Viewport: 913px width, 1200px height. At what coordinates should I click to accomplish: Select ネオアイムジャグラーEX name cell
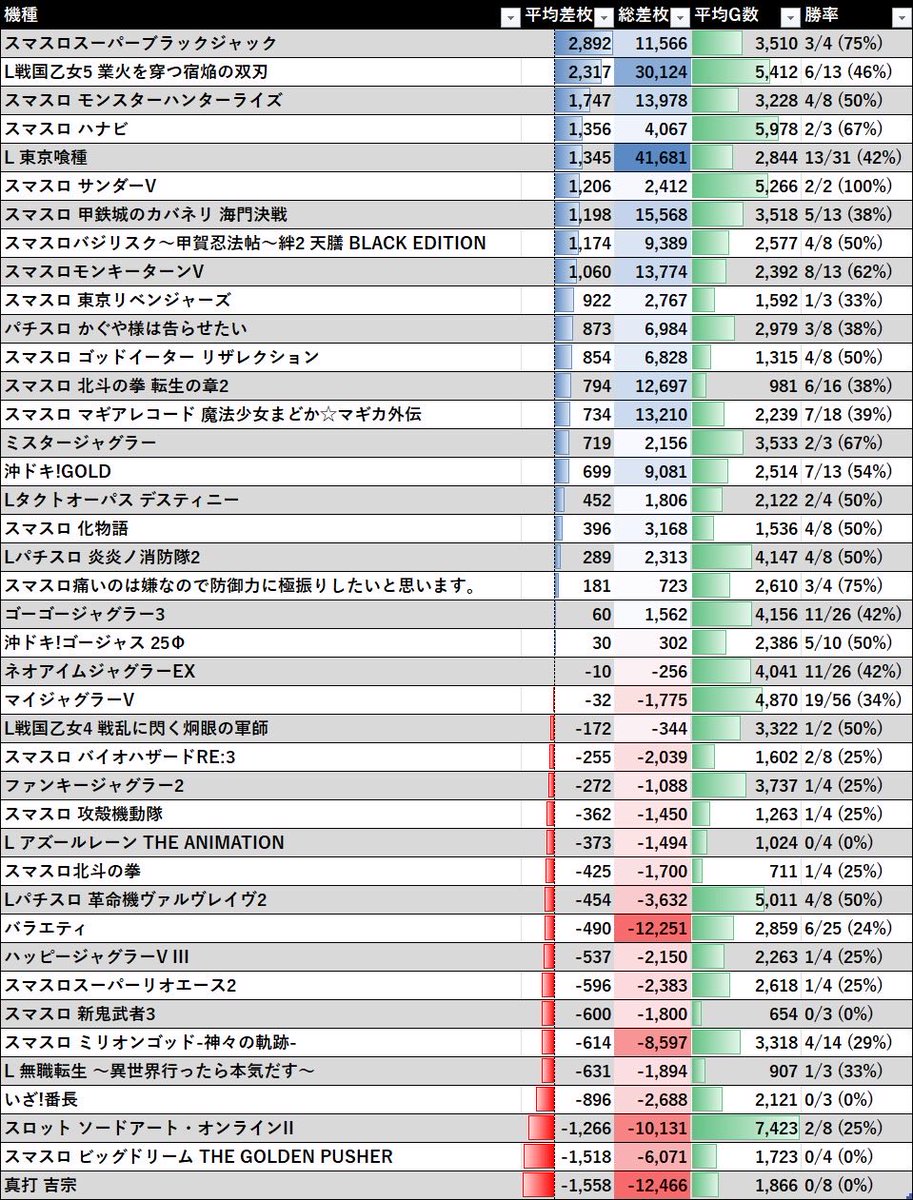261,671
